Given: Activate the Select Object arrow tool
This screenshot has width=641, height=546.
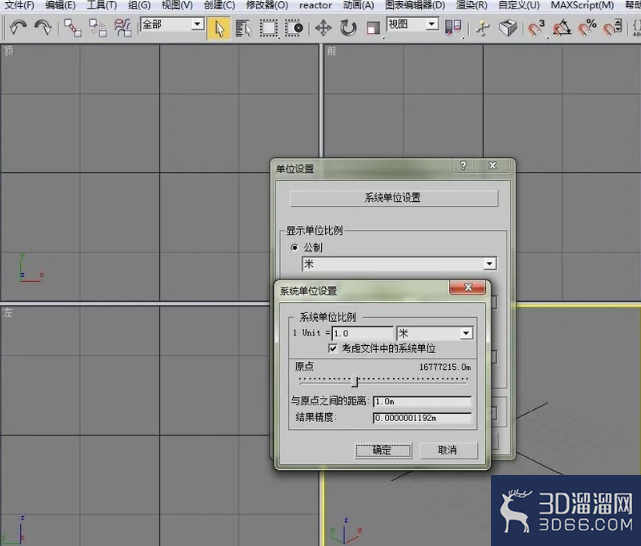Looking at the screenshot, I should coord(219,28).
